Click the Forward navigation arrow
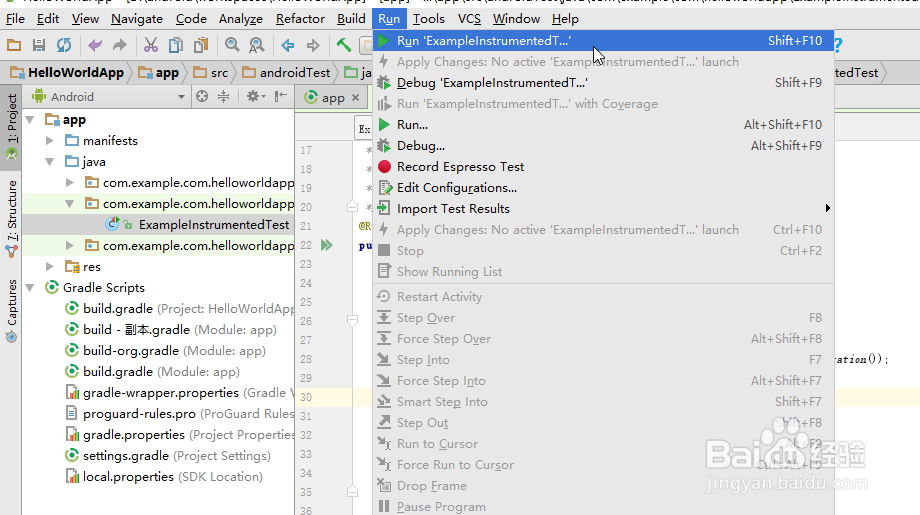 coord(313,45)
